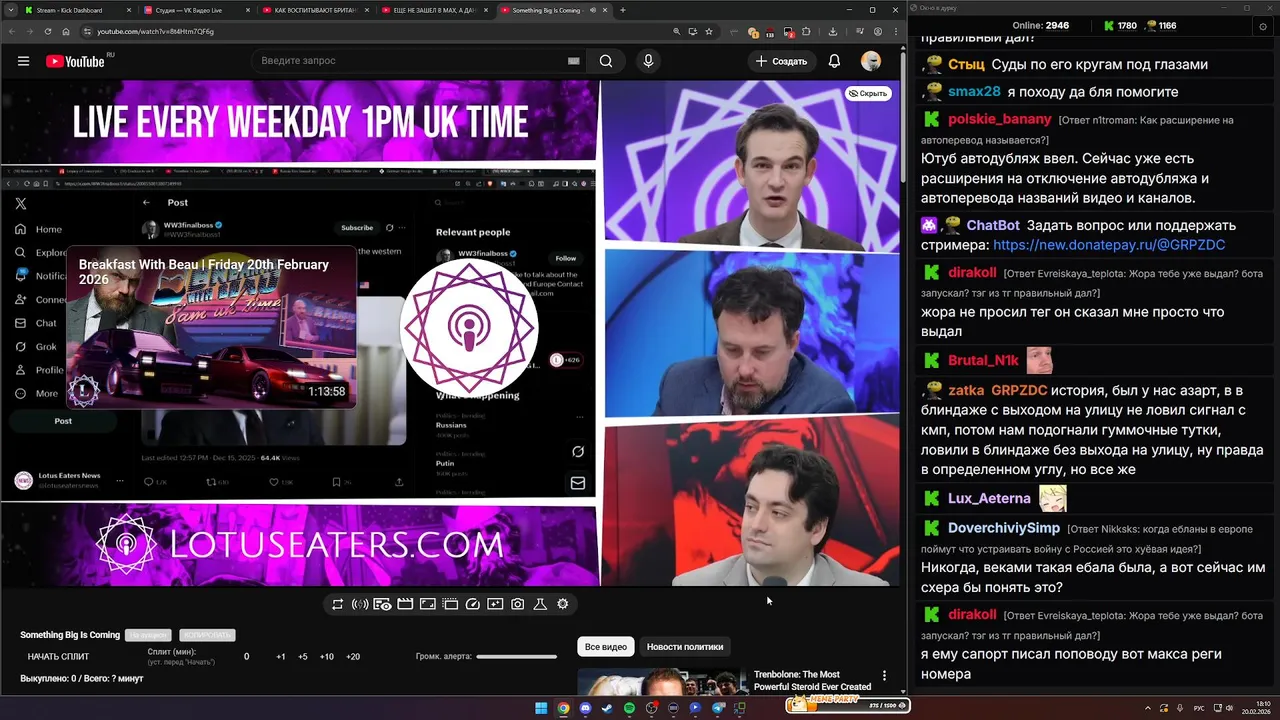Open the YouTube guide hamburger menu
1280x720 pixels.
point(23,61)
